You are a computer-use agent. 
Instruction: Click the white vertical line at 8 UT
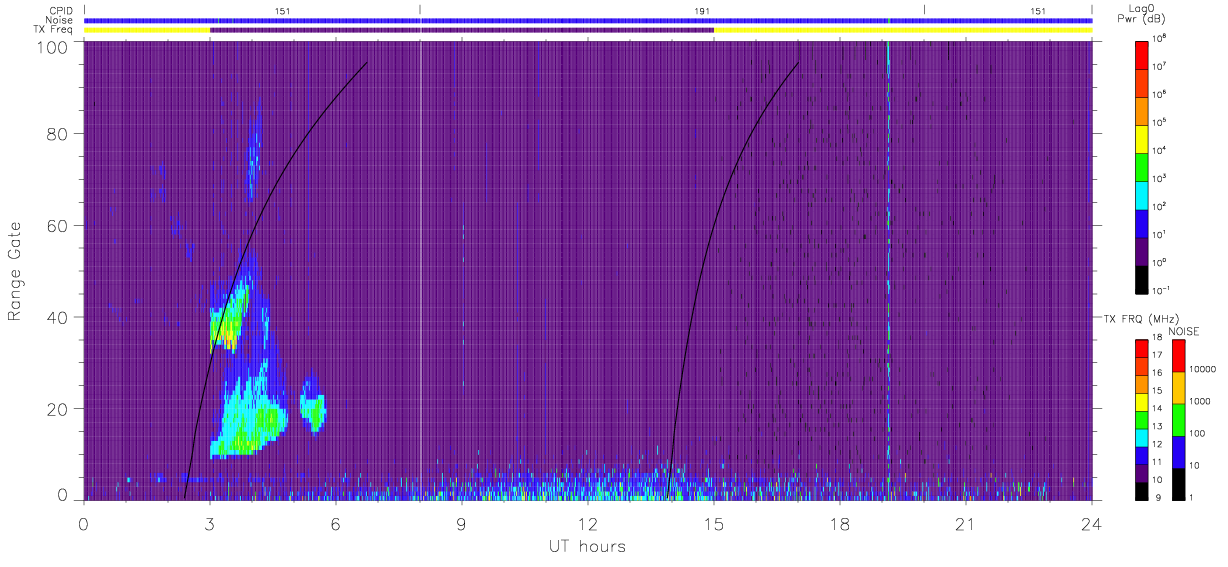421,270
